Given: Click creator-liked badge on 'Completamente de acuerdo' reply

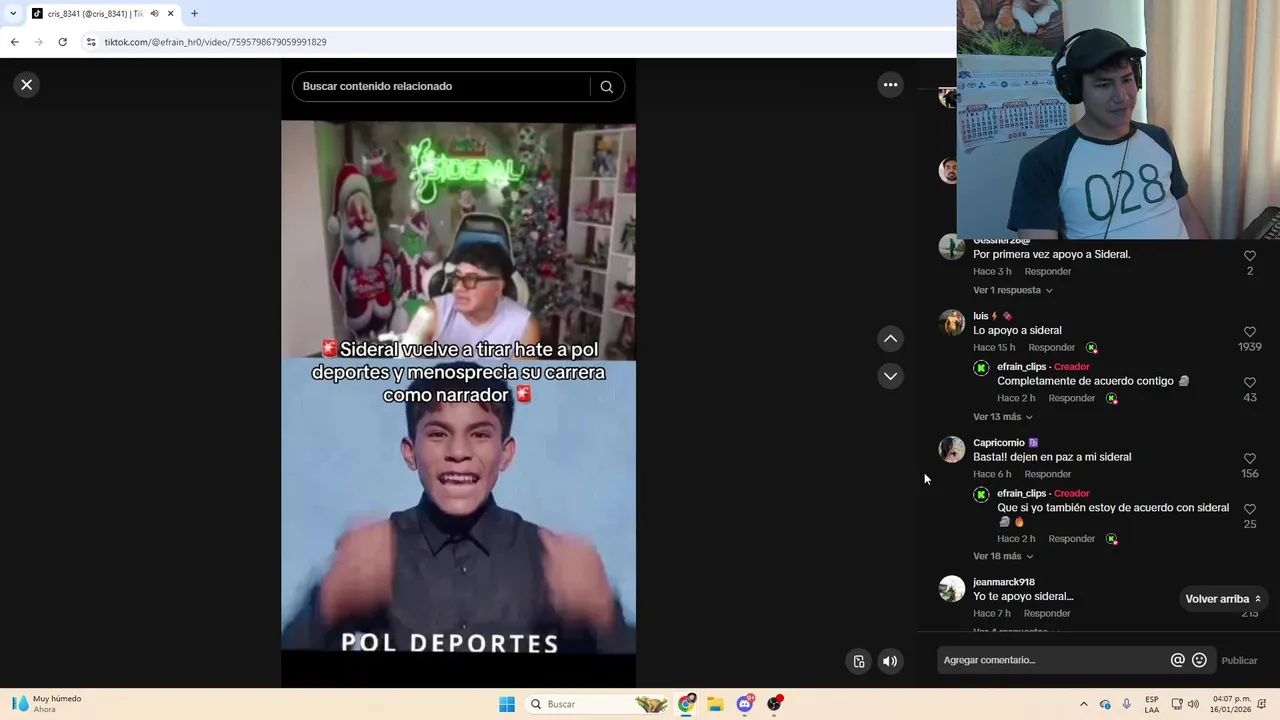Looking at the screenshot, I should click(1111, 398).
